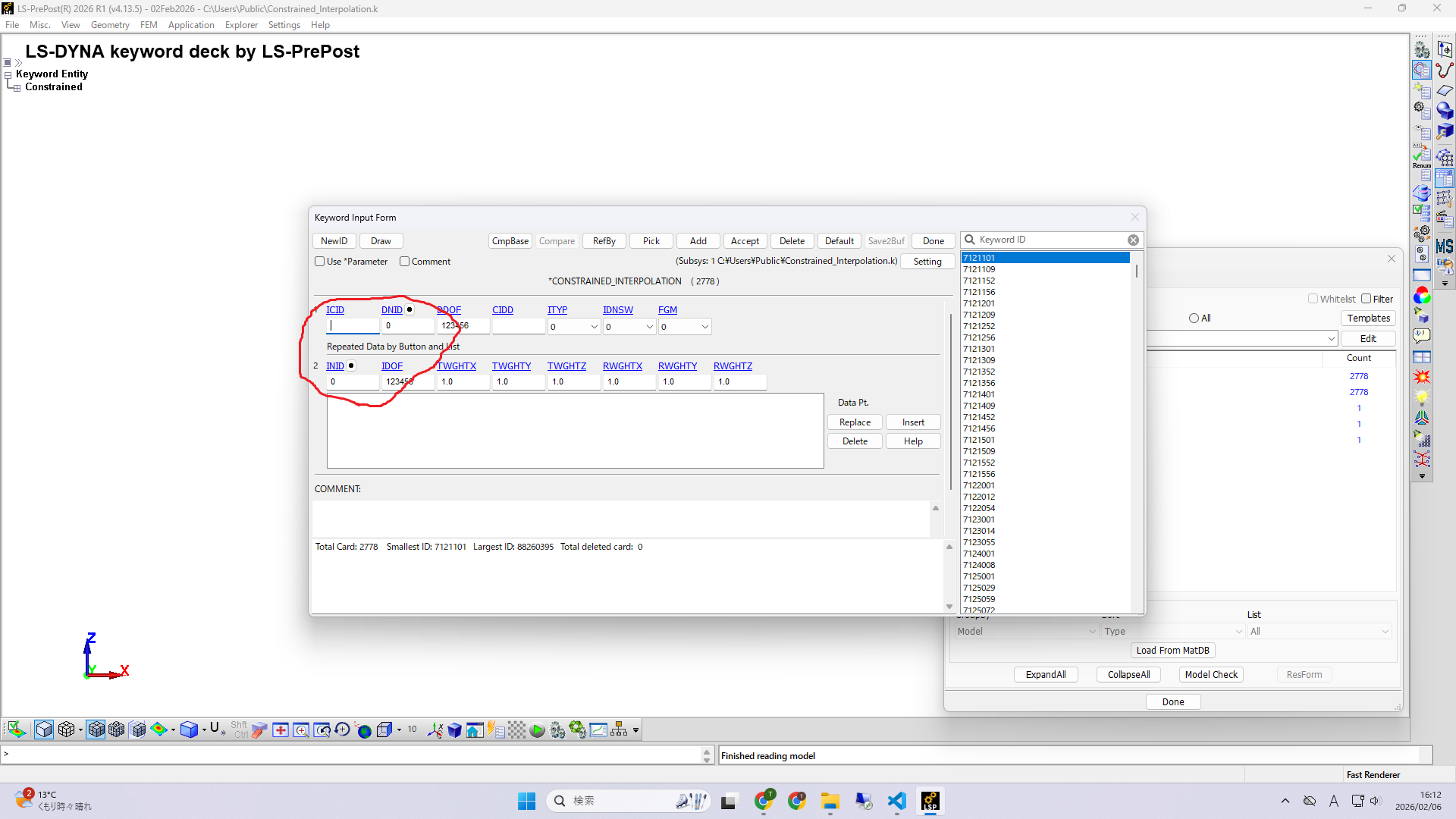Click the ICID field link

pos(335,309)
